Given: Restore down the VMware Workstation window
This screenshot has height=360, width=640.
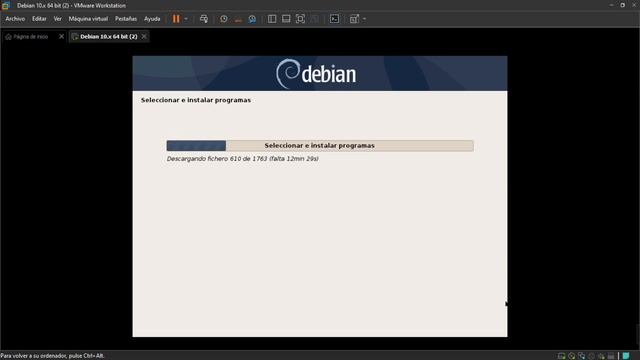Looking at the screenshot, I should (622, 5).
